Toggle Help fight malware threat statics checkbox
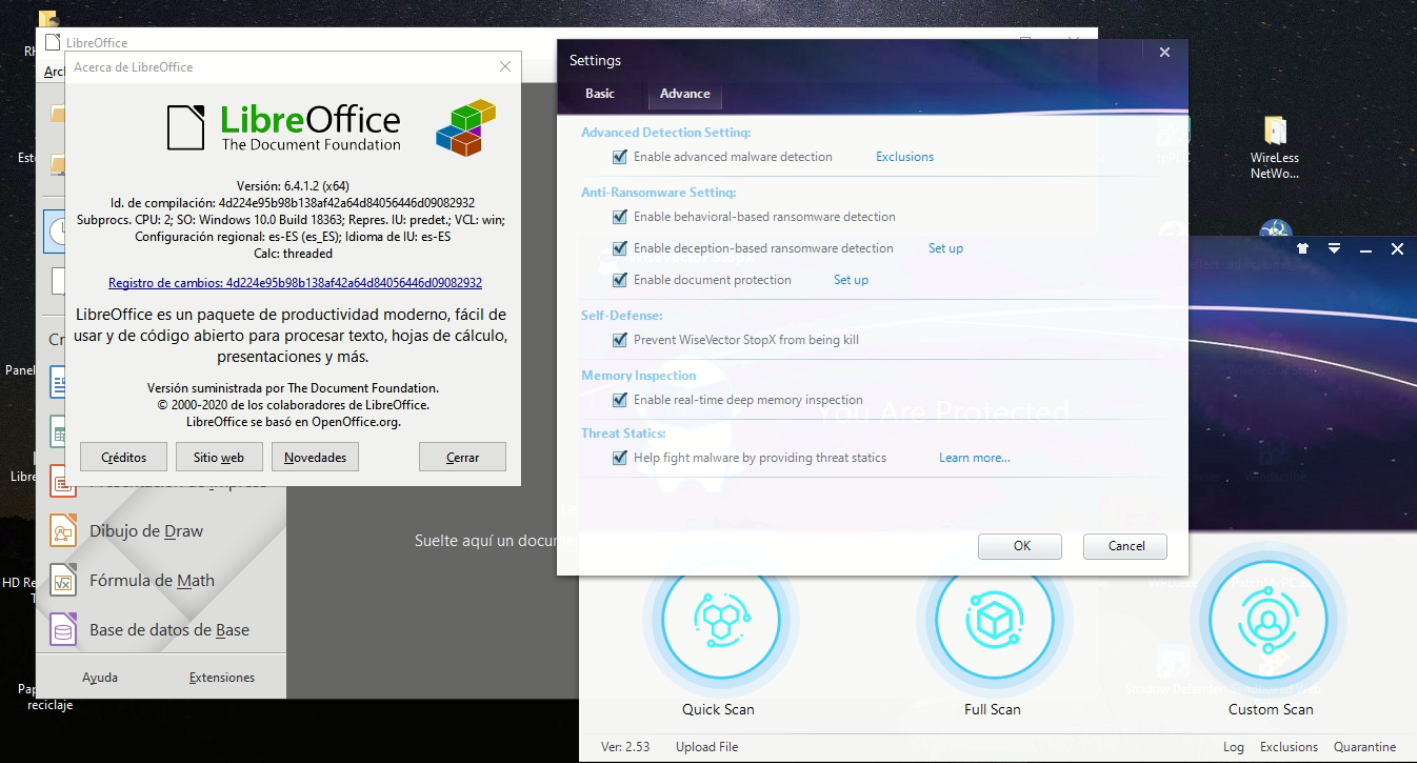 [x=620, y=458]
